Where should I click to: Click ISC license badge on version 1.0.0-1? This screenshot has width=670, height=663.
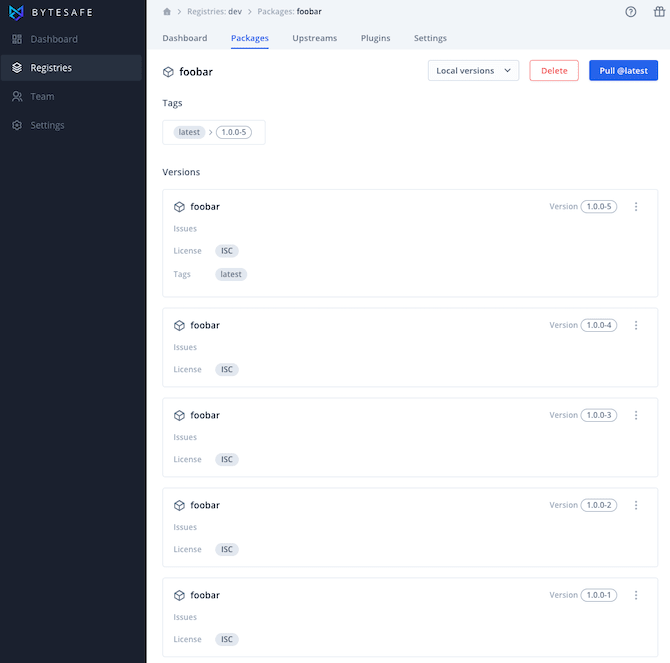click(x=227, y=640)
